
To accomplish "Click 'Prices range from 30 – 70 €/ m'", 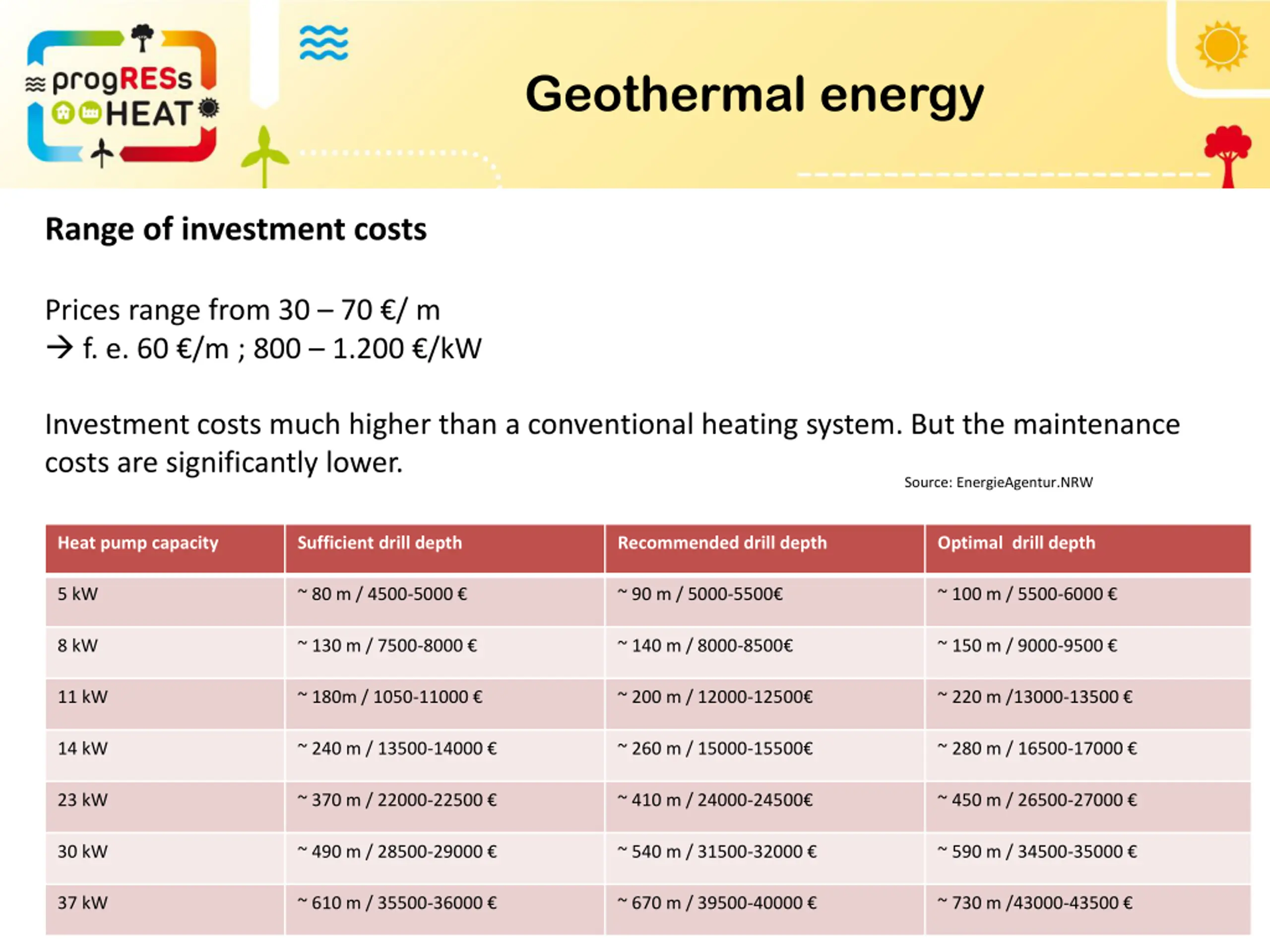I will (x=243, y=310).
